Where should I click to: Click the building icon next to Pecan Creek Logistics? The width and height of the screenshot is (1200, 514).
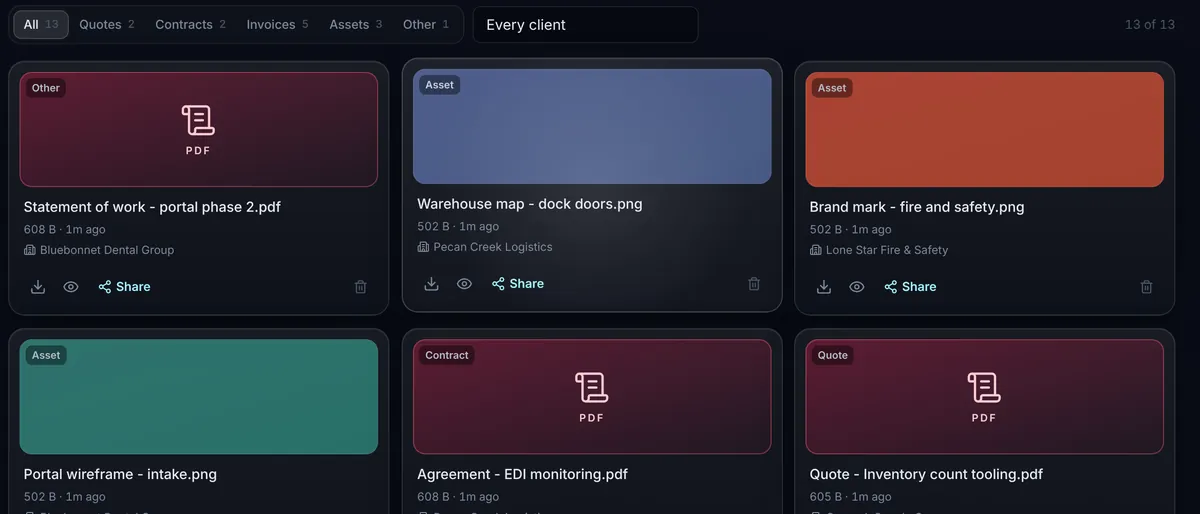click(x=423, y=247)
